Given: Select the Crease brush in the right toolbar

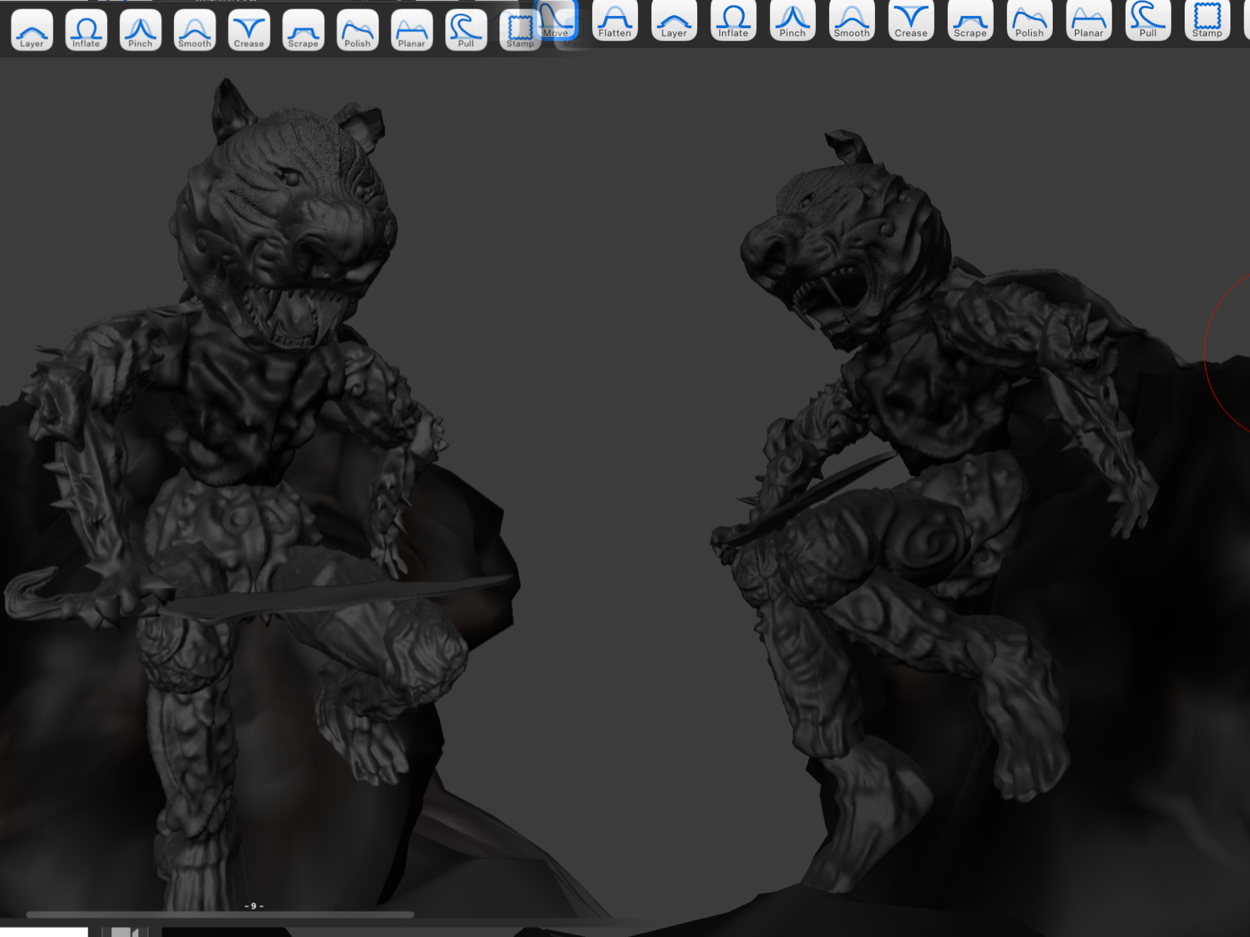Looking at the screenshot, I should pyautogui.click(x=910, y=20).
